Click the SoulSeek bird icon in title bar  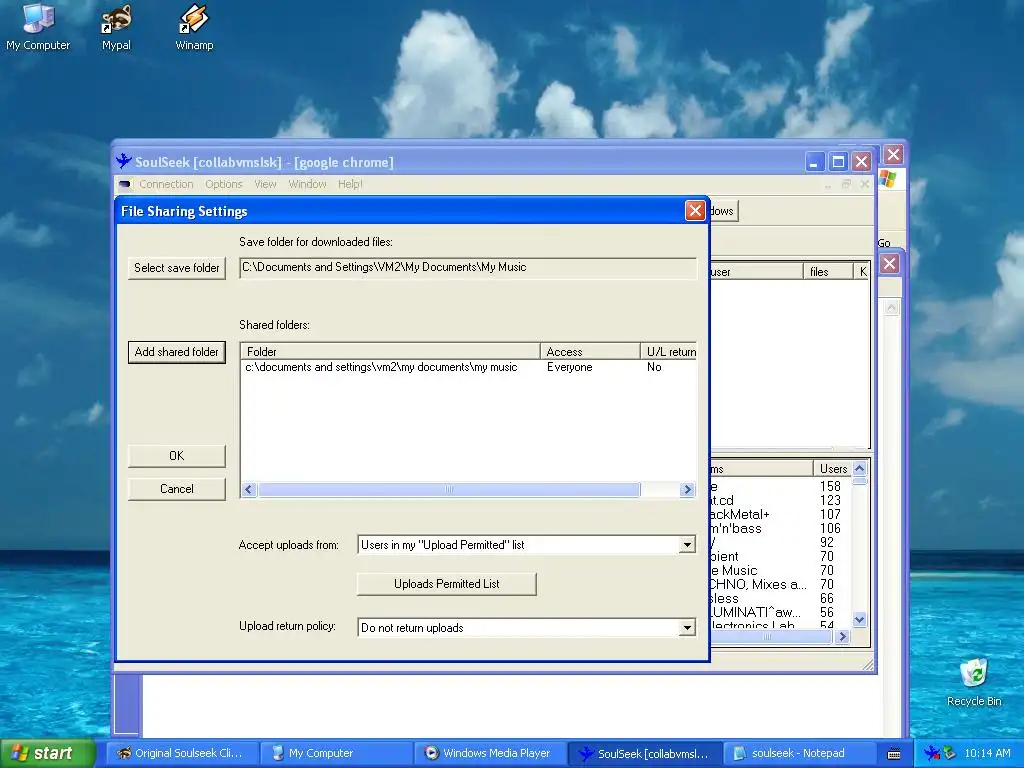pyautogui.click(x=124, y=161)
